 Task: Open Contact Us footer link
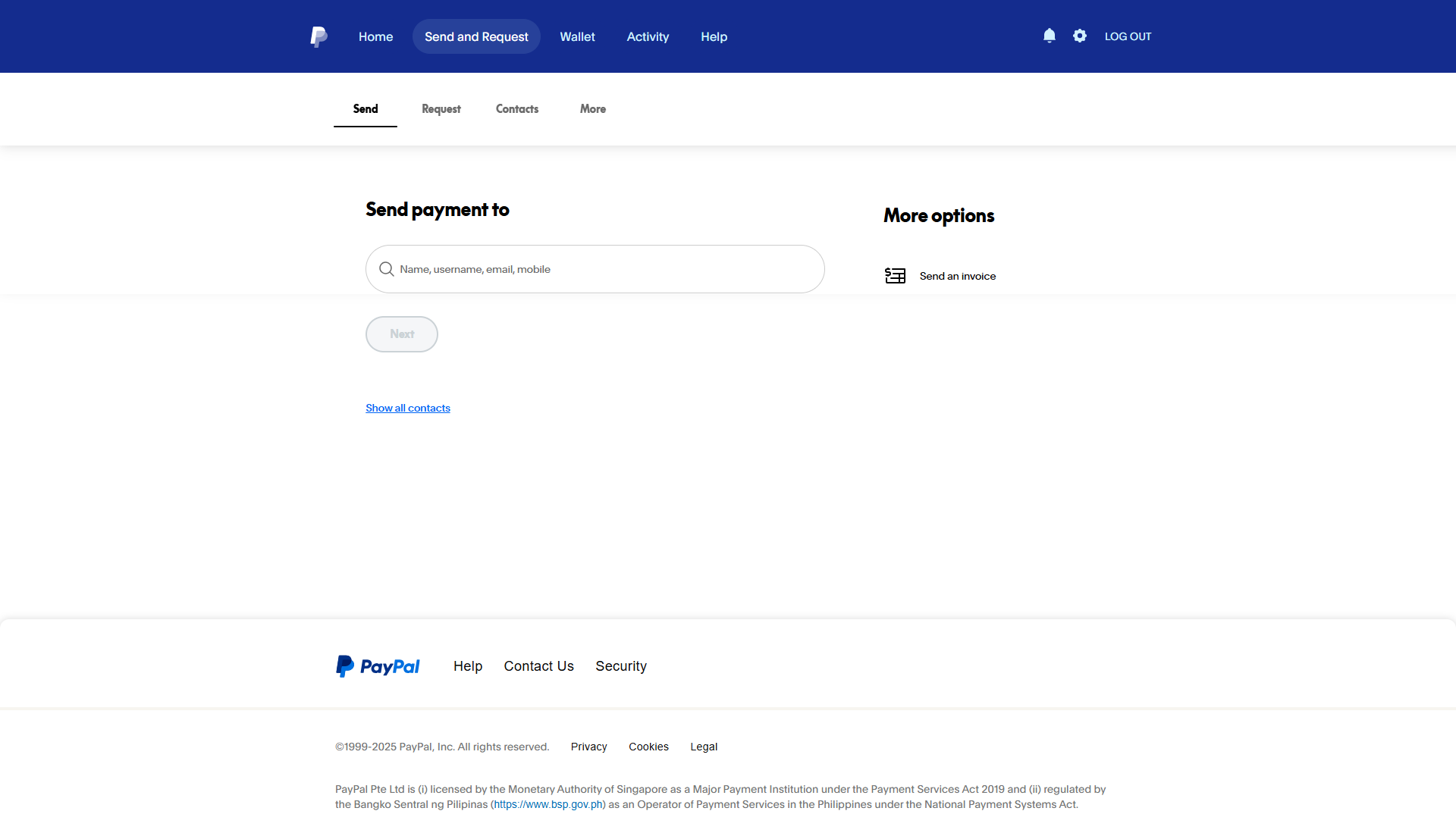[x=538, y=666]
